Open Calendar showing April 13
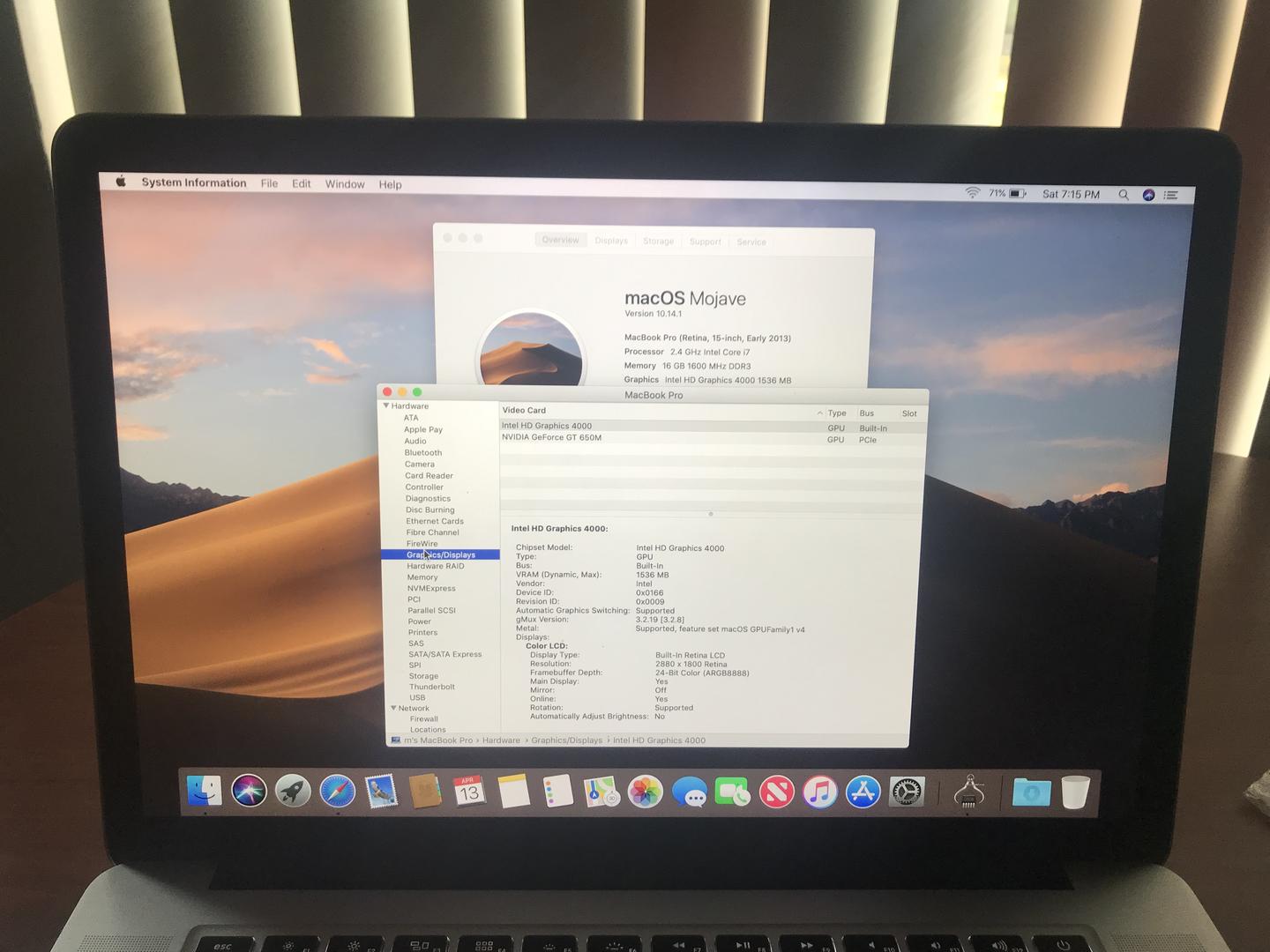Viewport: 1270px width, 952px height. (469, 791)
